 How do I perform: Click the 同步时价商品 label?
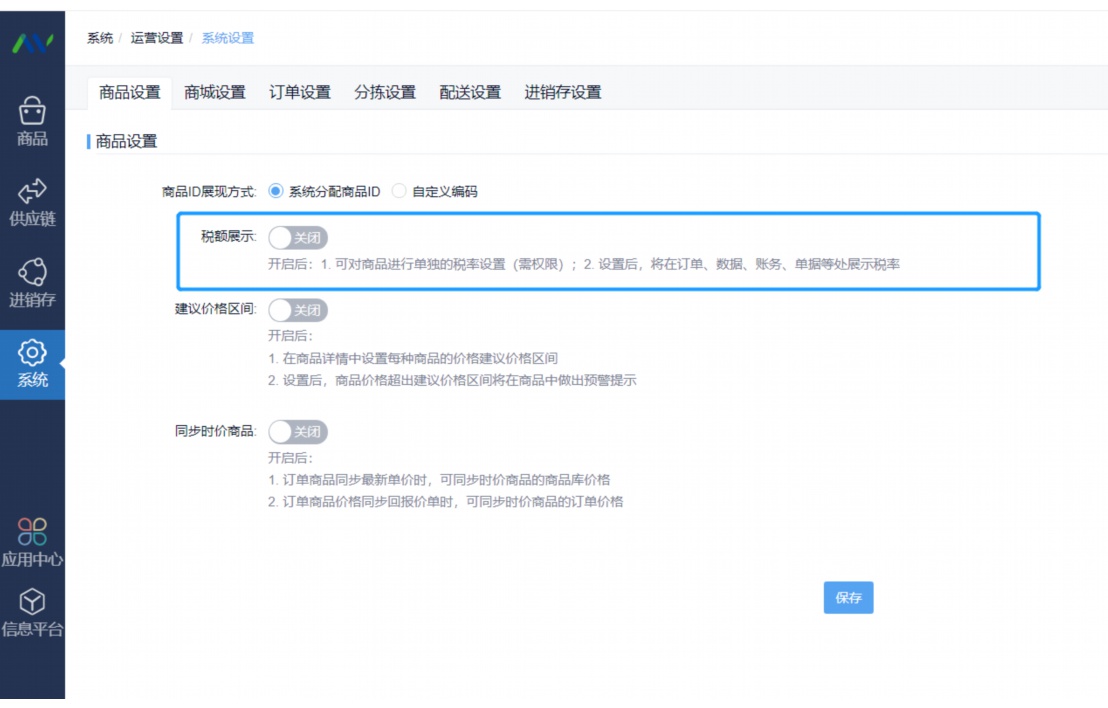coord(216,431)
